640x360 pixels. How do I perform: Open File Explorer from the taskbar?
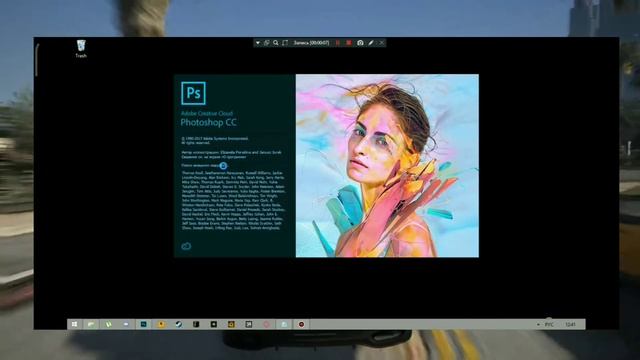(91, 324)
